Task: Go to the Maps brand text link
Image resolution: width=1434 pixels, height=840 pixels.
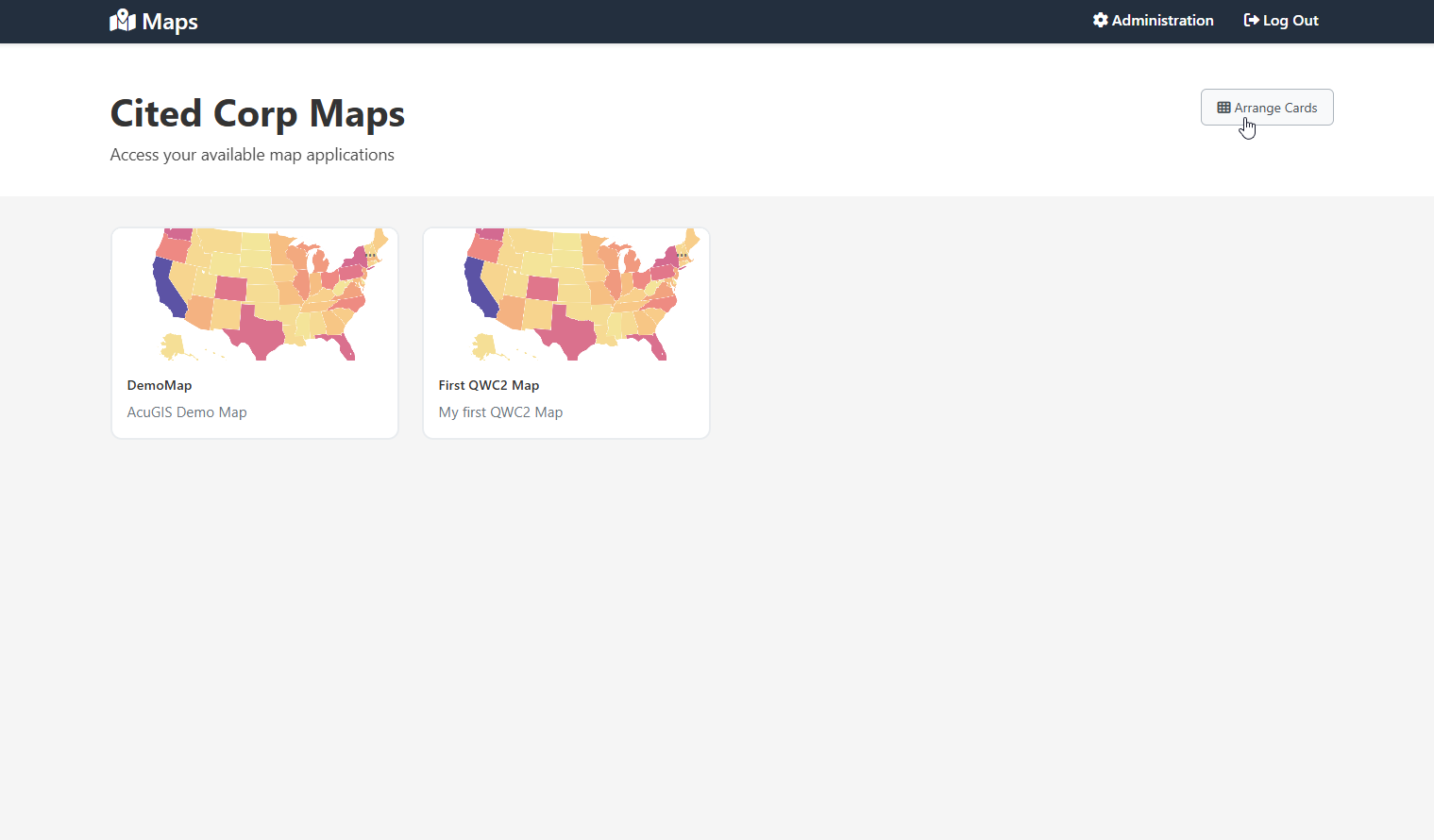Action: (170, 22)
